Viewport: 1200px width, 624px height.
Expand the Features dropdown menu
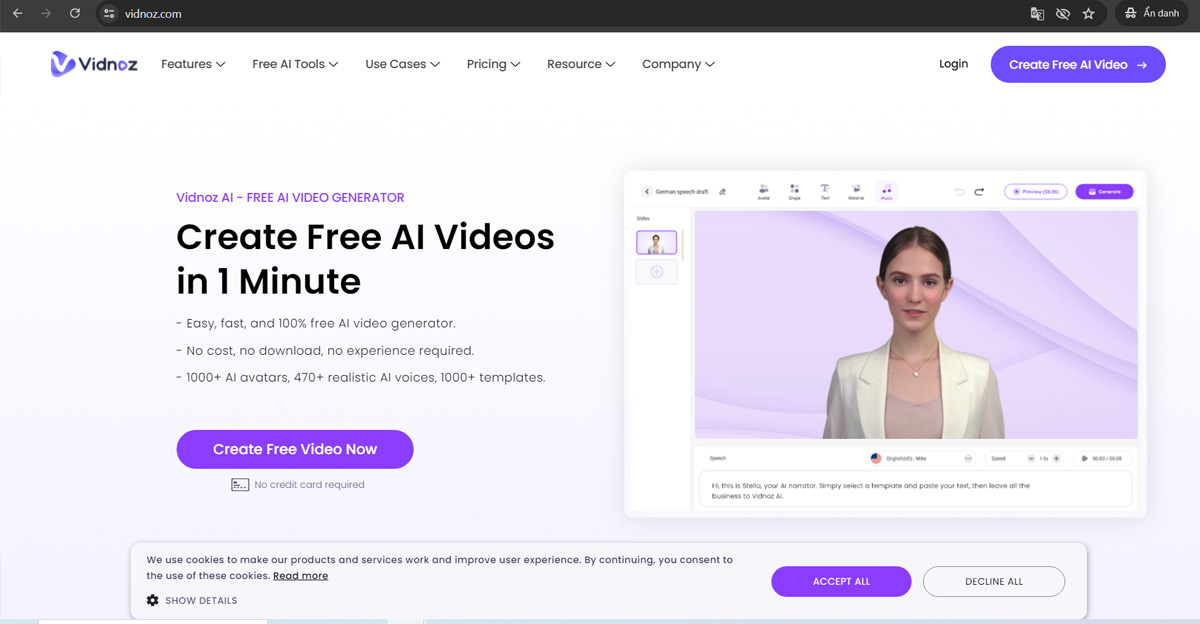(193, 64)
